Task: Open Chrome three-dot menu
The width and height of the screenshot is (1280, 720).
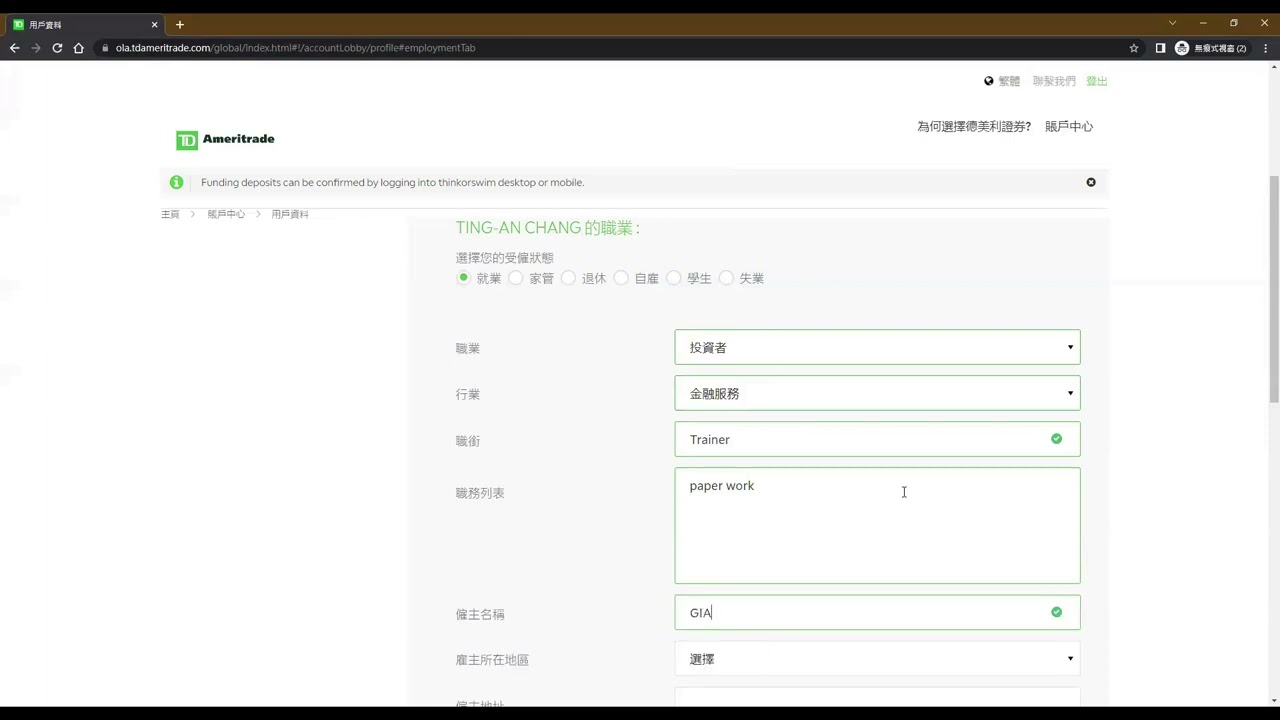Action: 1266,48
